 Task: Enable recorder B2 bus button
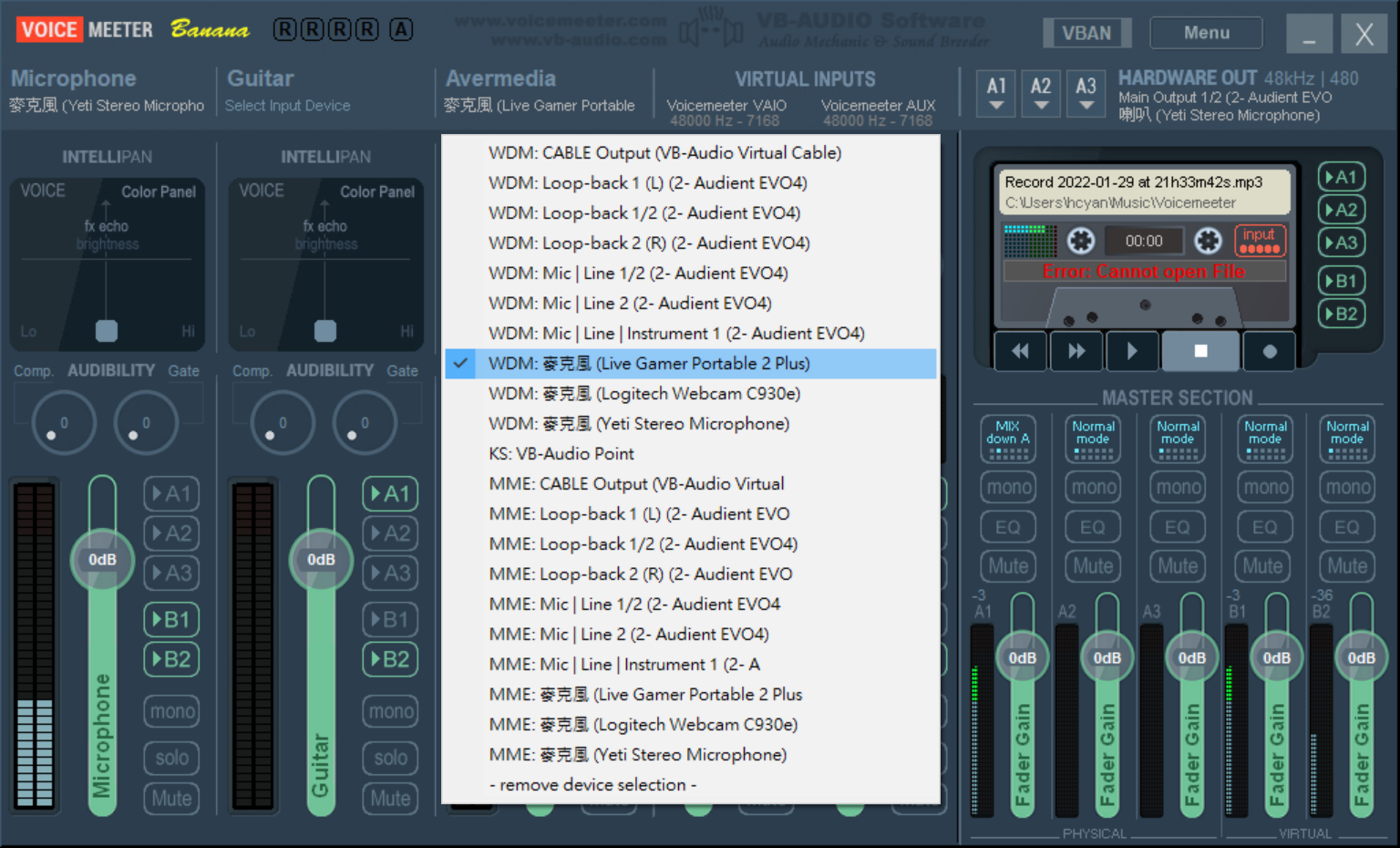pos(1341,314)
